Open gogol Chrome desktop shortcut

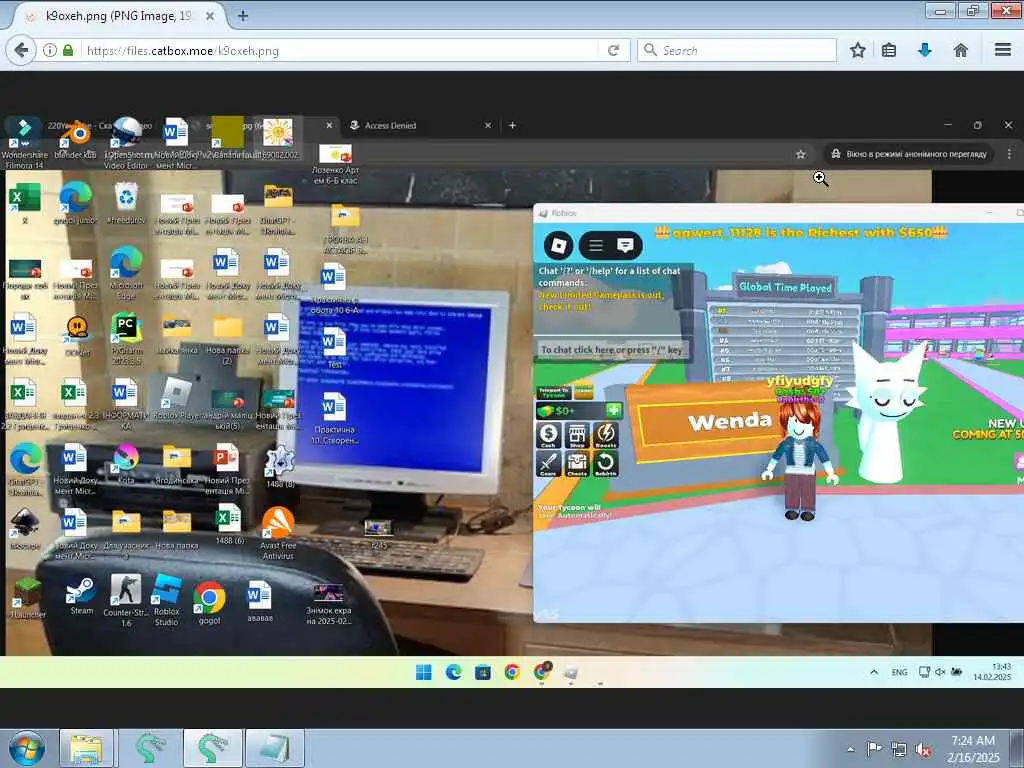click(210, 602)
